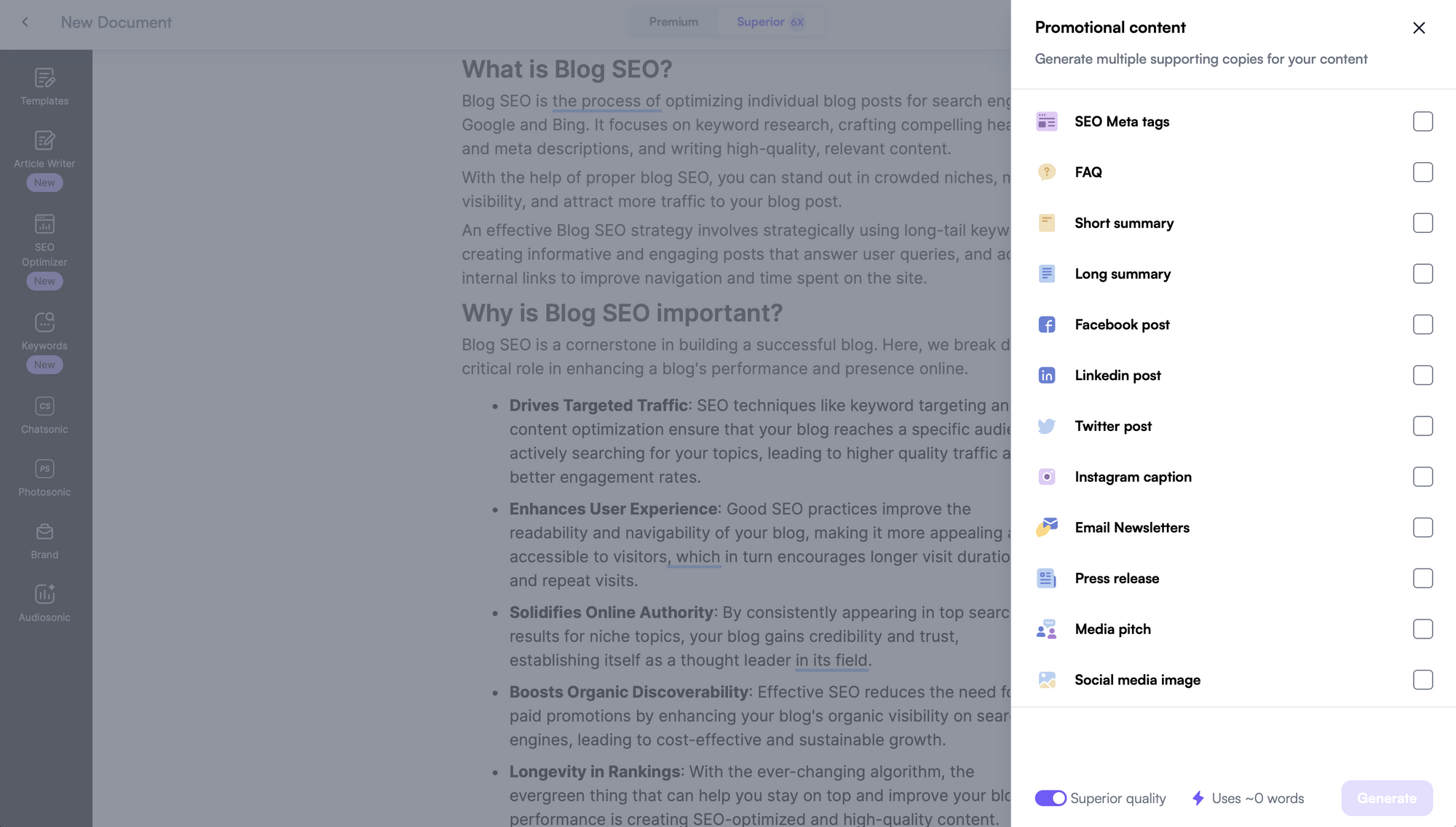Switch to the Premium tab

(673, 22)
